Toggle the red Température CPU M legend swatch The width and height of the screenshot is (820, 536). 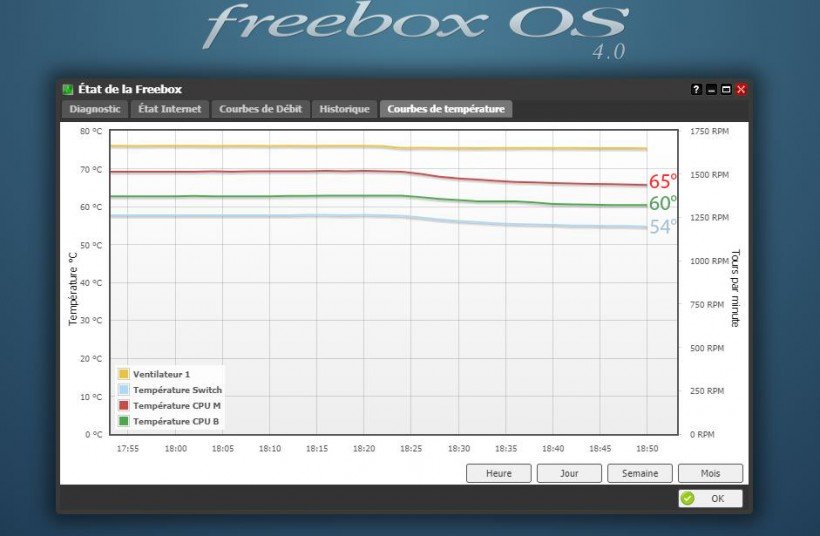click(124, 406)
